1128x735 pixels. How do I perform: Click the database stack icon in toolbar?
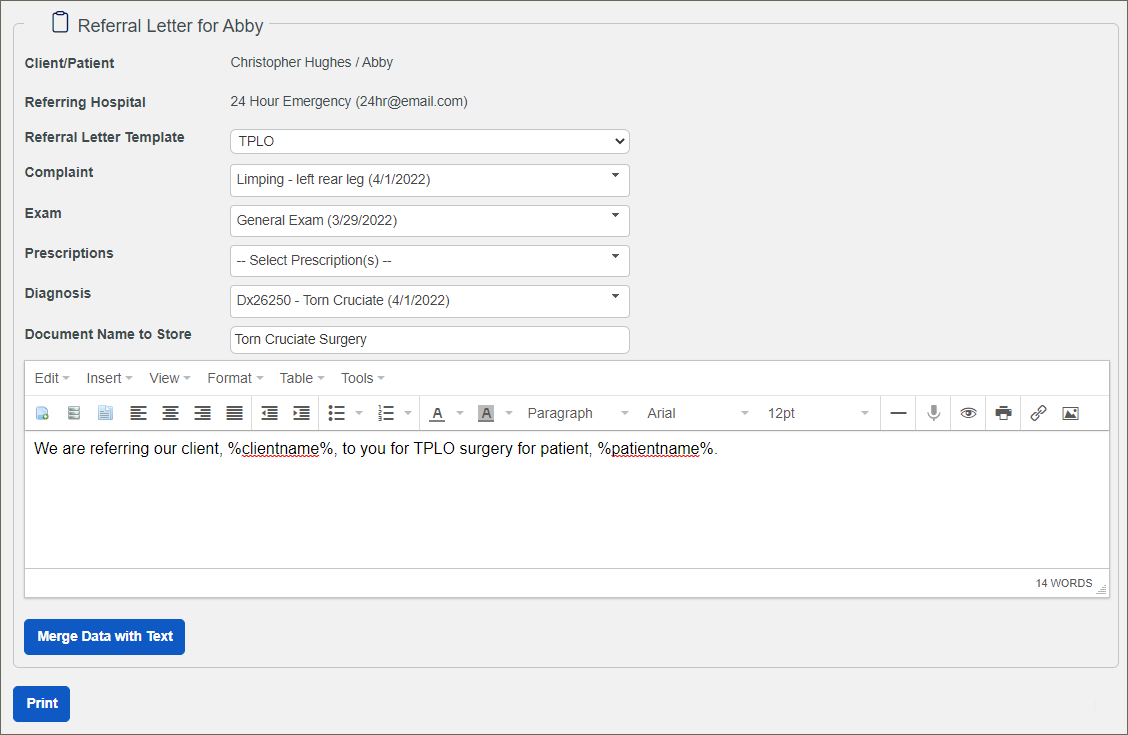point(73,414)
